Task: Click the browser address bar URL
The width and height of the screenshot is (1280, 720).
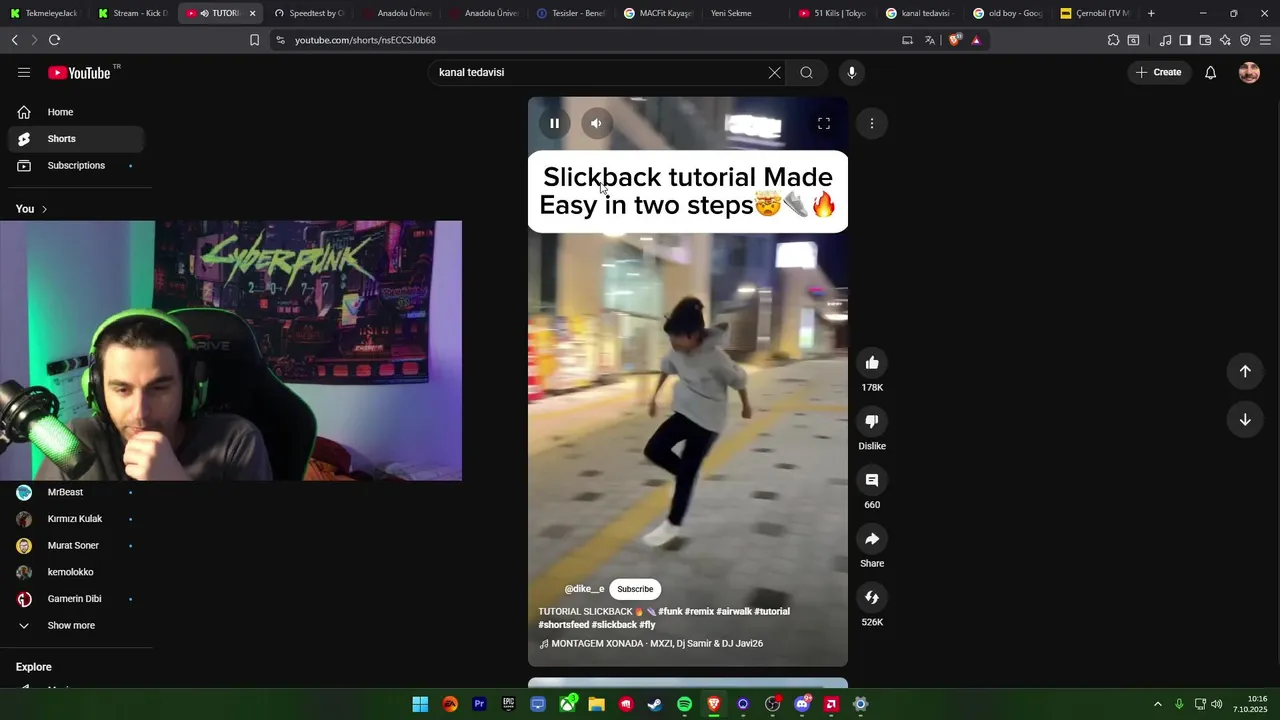Action: [x=365, y=40]
